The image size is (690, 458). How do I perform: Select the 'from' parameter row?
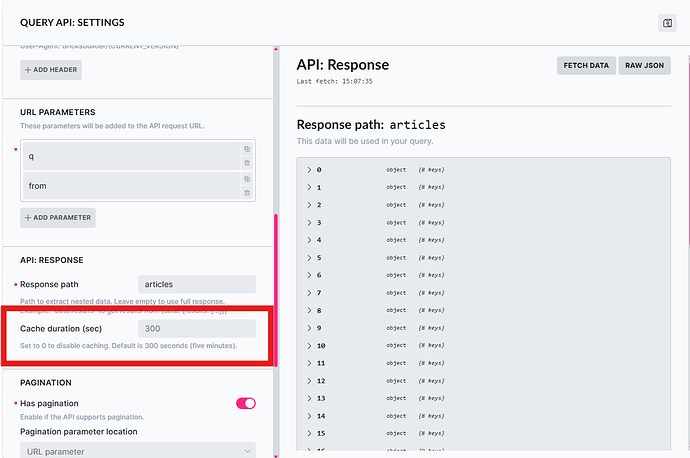130,186
